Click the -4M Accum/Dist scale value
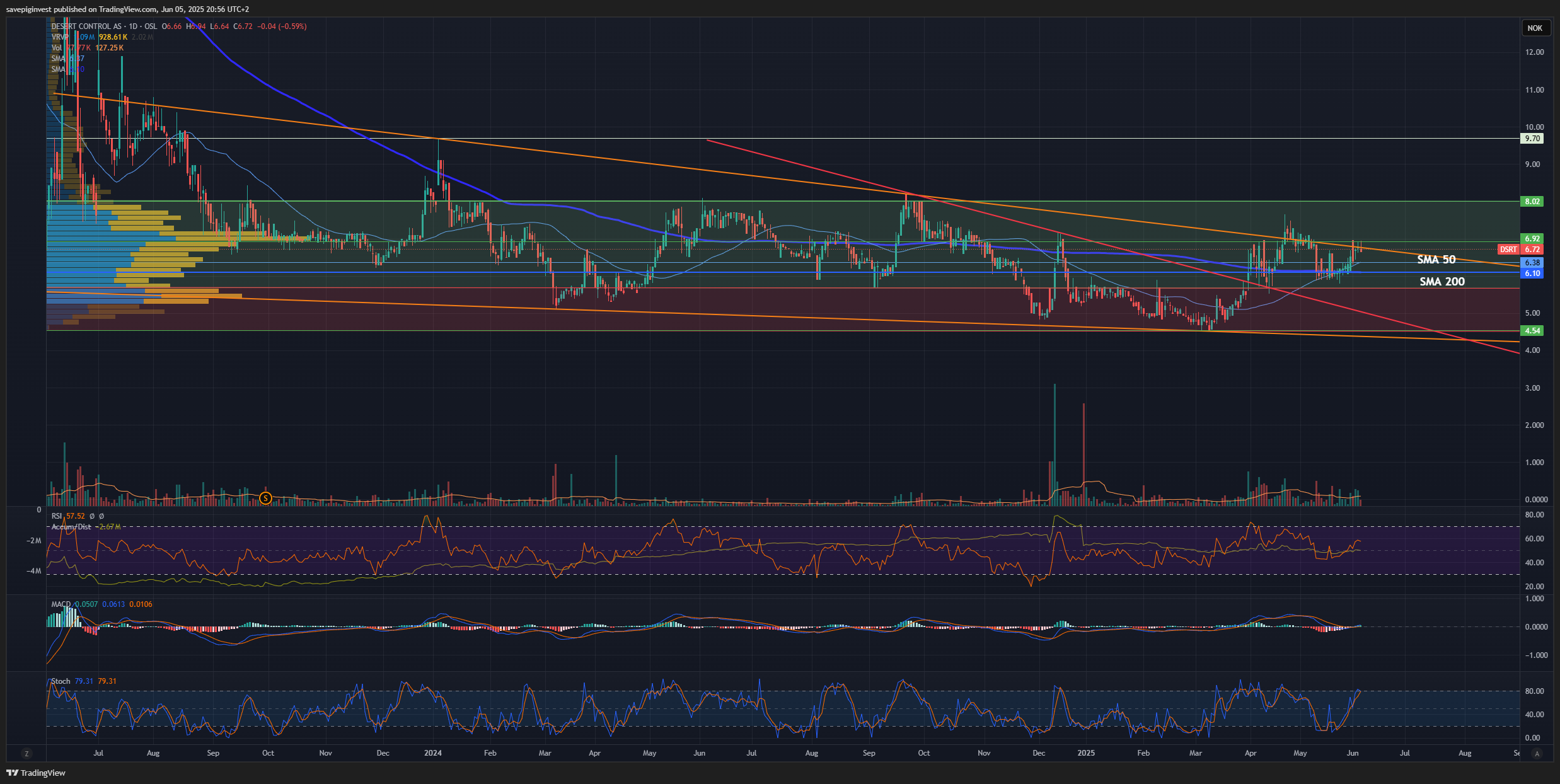 (33, 571)
